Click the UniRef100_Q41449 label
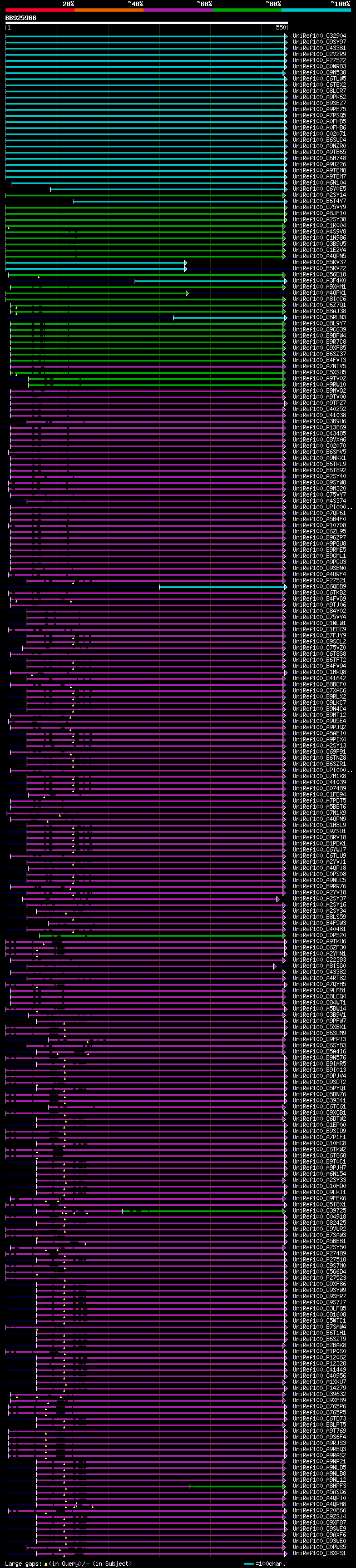The image size is (356, 1568). 319,1369
